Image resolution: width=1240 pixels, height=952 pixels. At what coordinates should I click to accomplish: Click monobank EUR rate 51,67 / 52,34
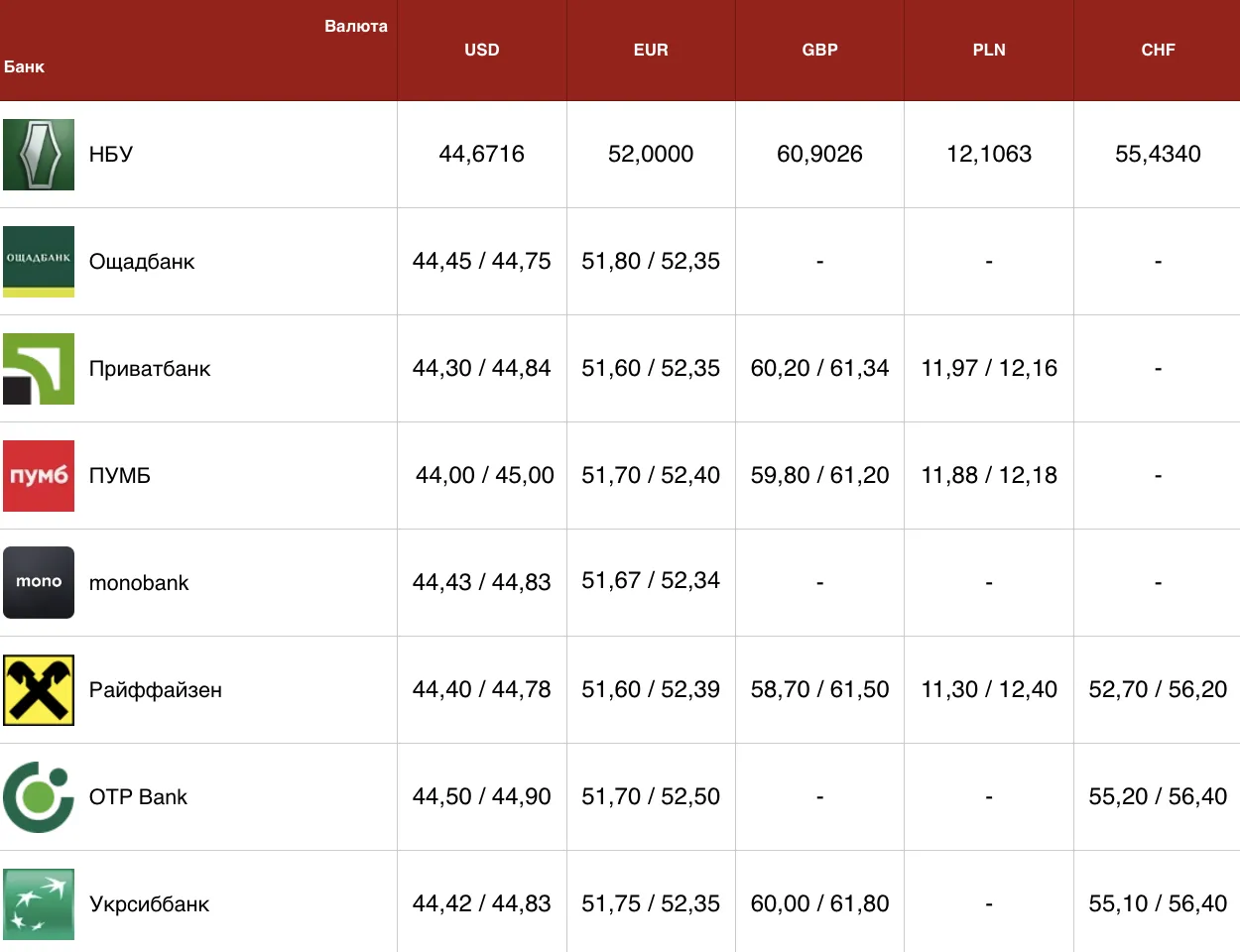pos(651,581)
